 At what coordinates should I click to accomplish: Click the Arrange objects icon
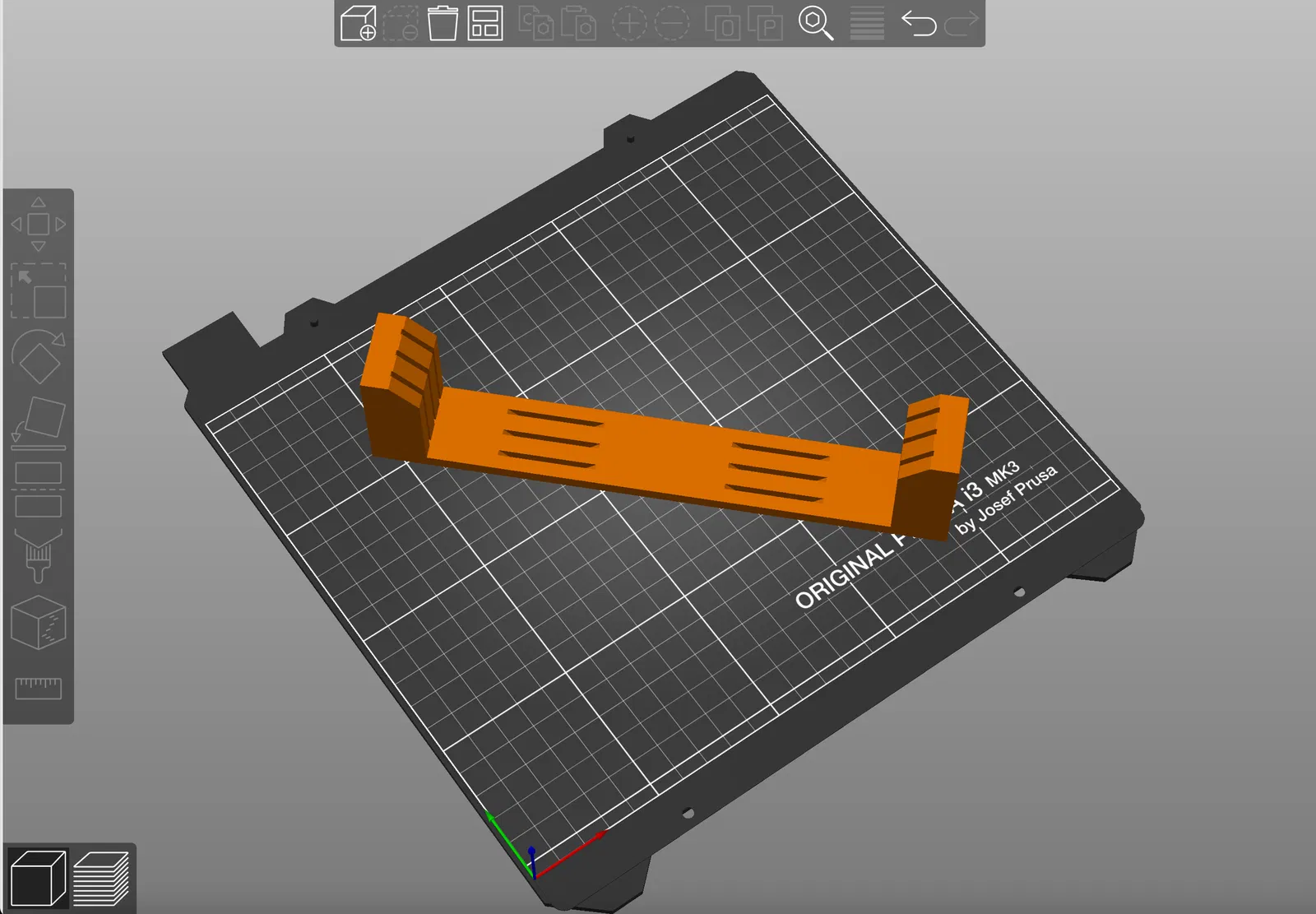[x=485, y=22]
